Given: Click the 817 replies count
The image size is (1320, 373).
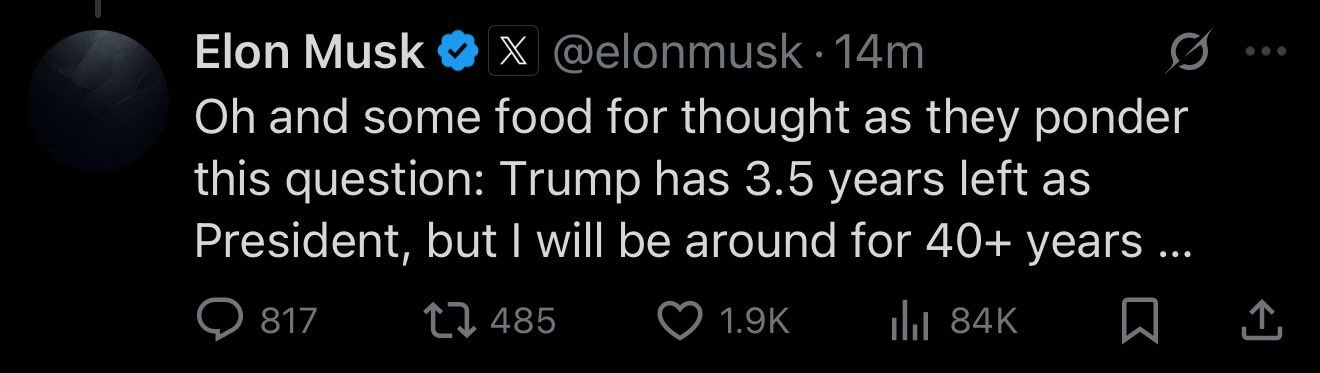Looking at the screenshot, I should coord(288,320).
